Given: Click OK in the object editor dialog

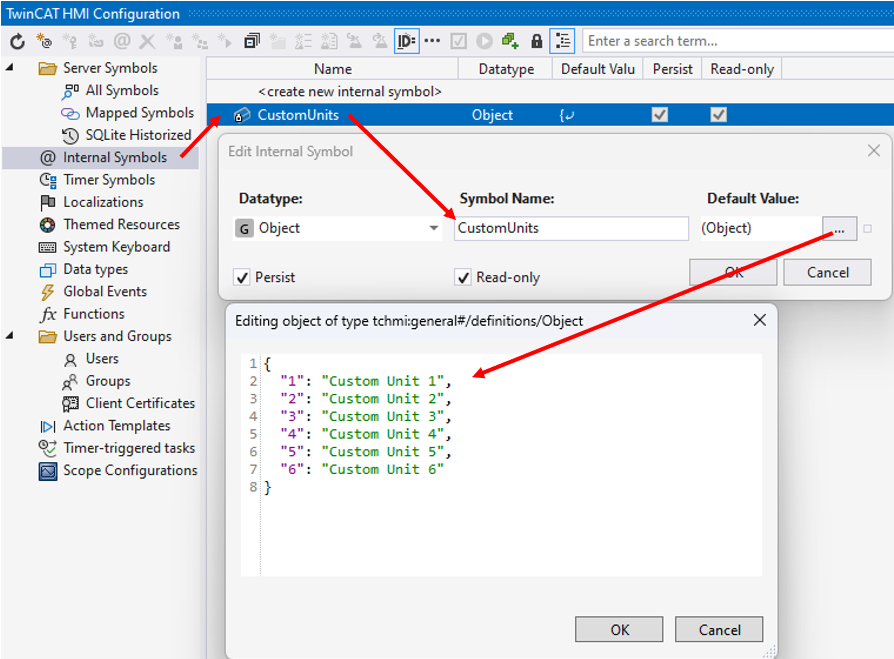Looking at the screenshot, I should (x=620, y=629).
